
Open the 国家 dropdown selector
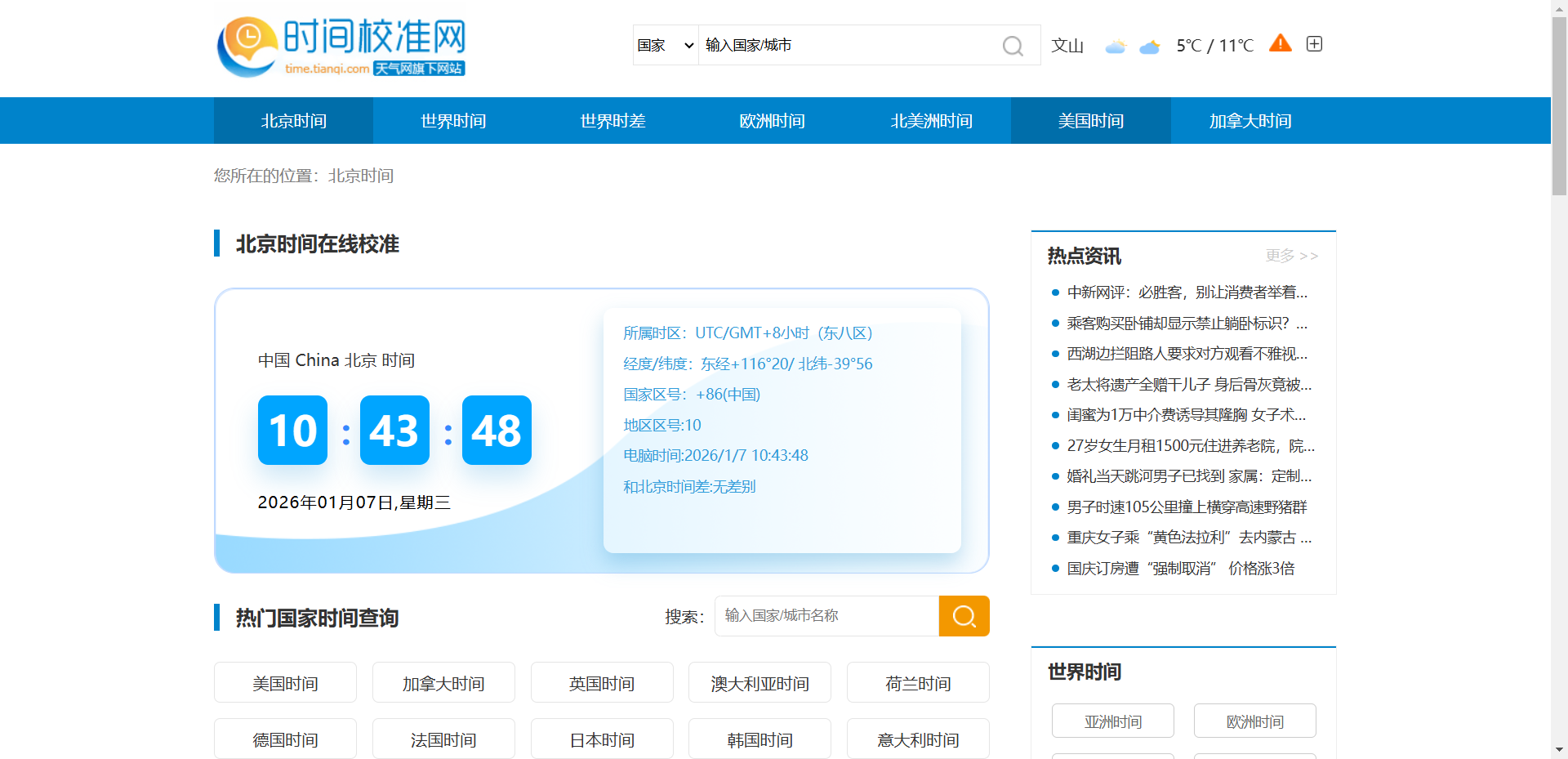[x=665, y=45]
